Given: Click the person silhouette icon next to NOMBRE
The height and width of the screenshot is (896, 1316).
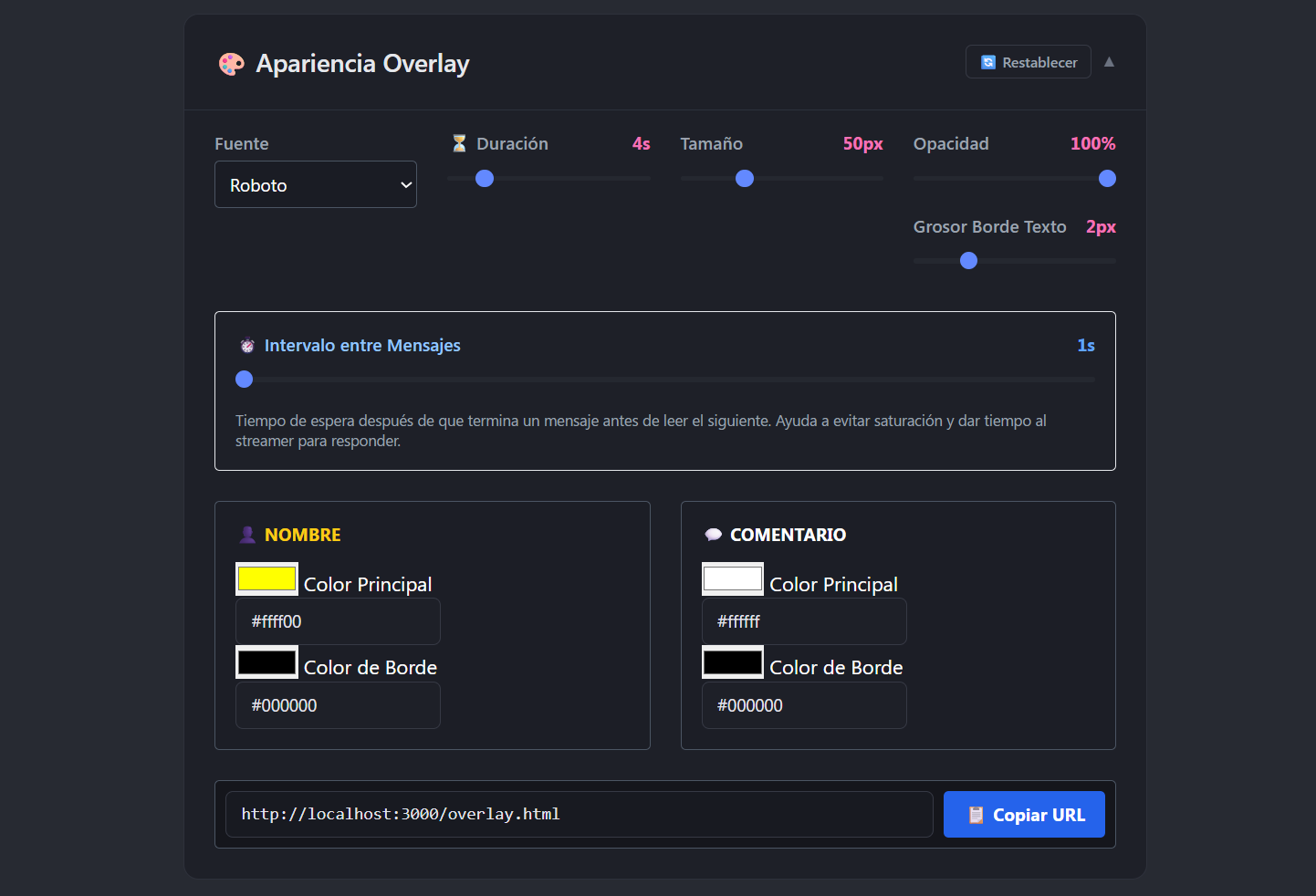Looking at the screenshot, I should pos(247,534).
